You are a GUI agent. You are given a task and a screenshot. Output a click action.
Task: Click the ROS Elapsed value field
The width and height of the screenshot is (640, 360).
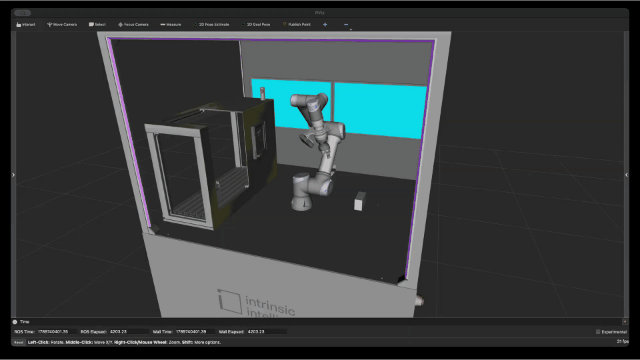pyautogui.click(x=129, y=332)
